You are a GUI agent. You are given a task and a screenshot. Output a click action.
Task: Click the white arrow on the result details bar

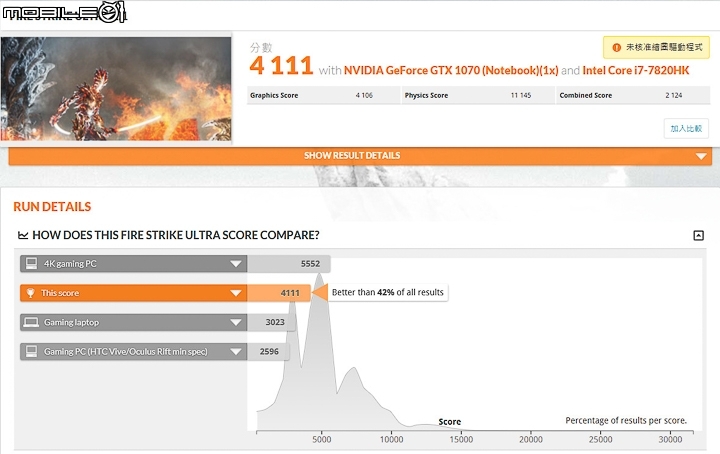coord(701,157)
